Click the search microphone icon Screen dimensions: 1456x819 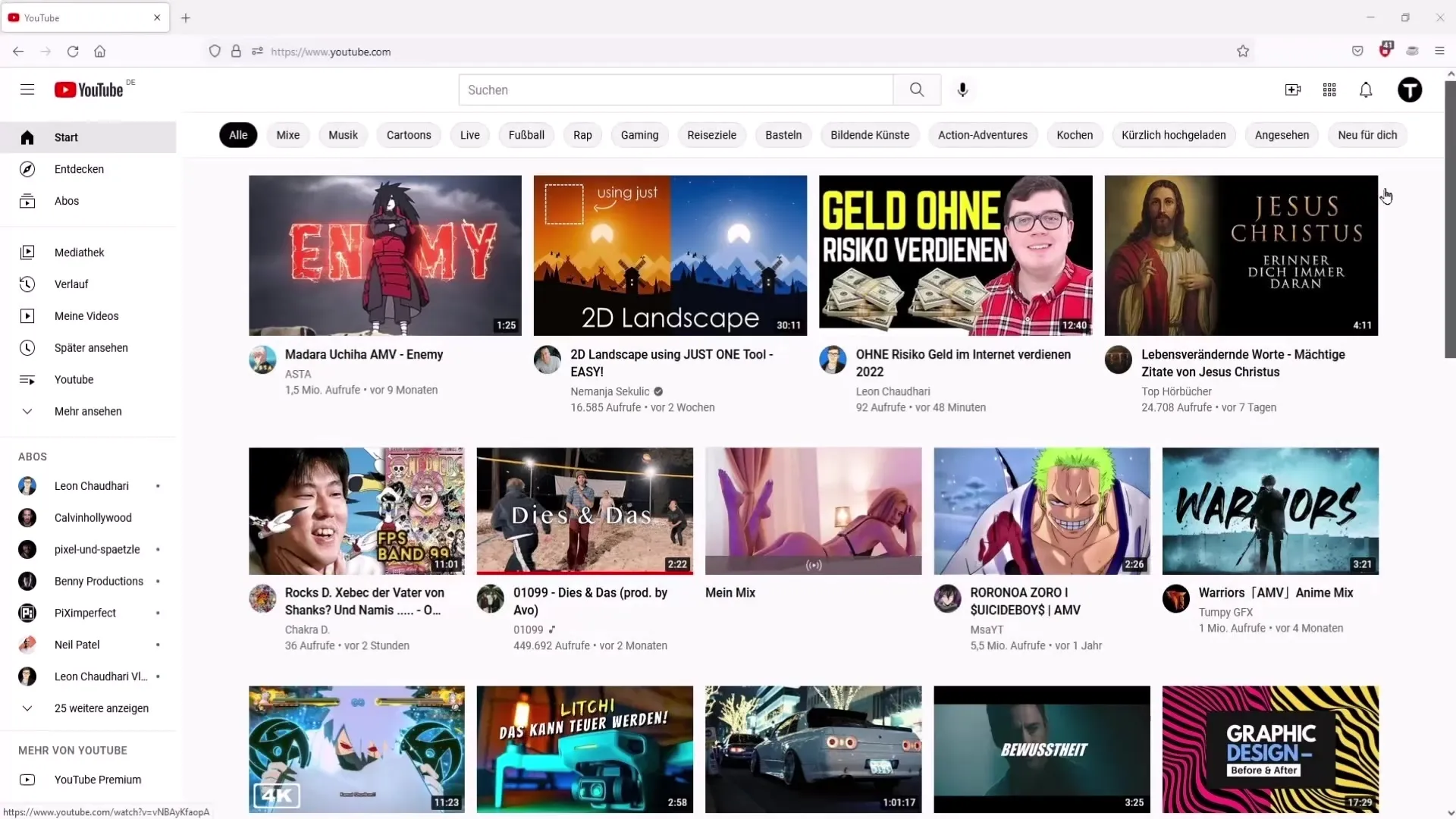coord(962,89)
